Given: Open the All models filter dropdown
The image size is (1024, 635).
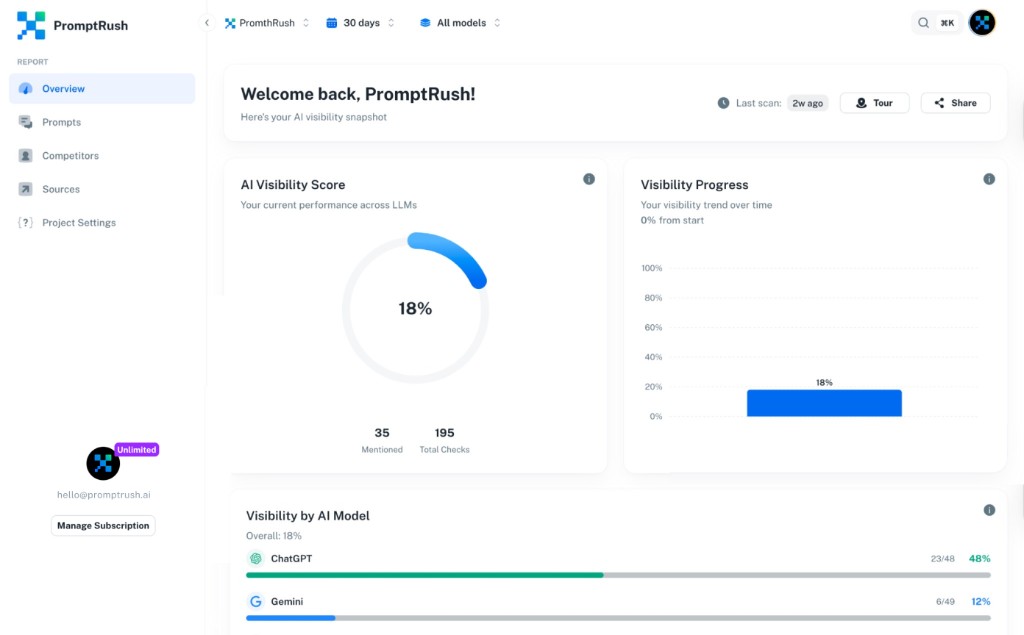Looking at the screenshot, I should click(x=460, y=23).
